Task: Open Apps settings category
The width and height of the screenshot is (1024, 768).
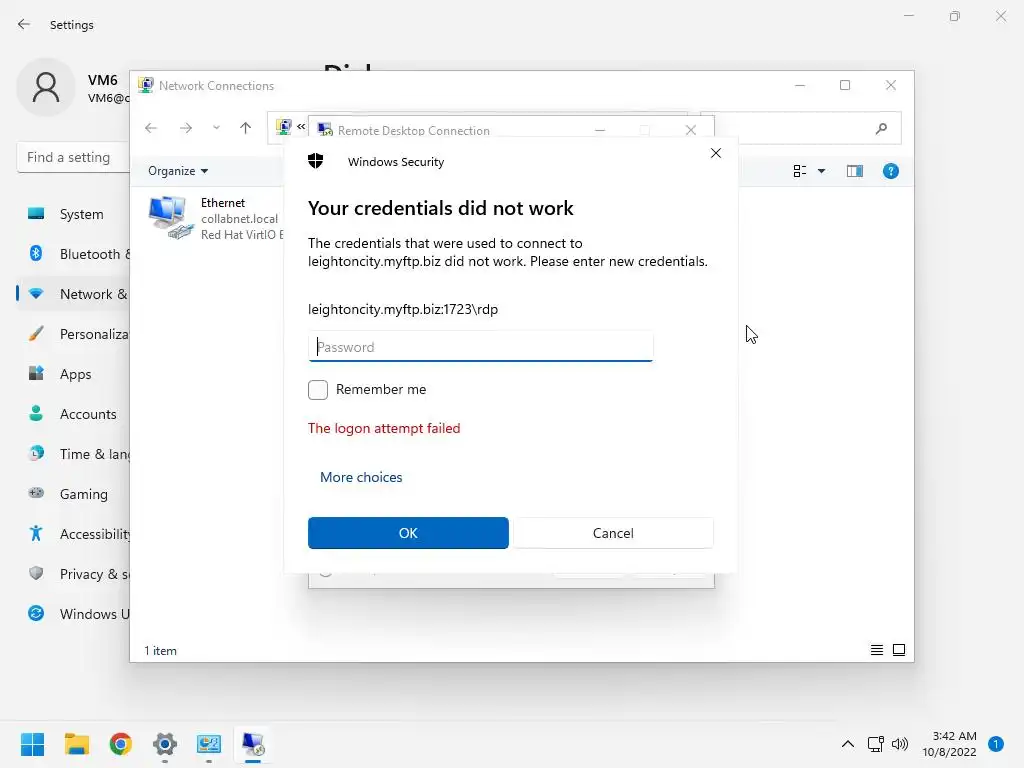Action: point(74,374)
